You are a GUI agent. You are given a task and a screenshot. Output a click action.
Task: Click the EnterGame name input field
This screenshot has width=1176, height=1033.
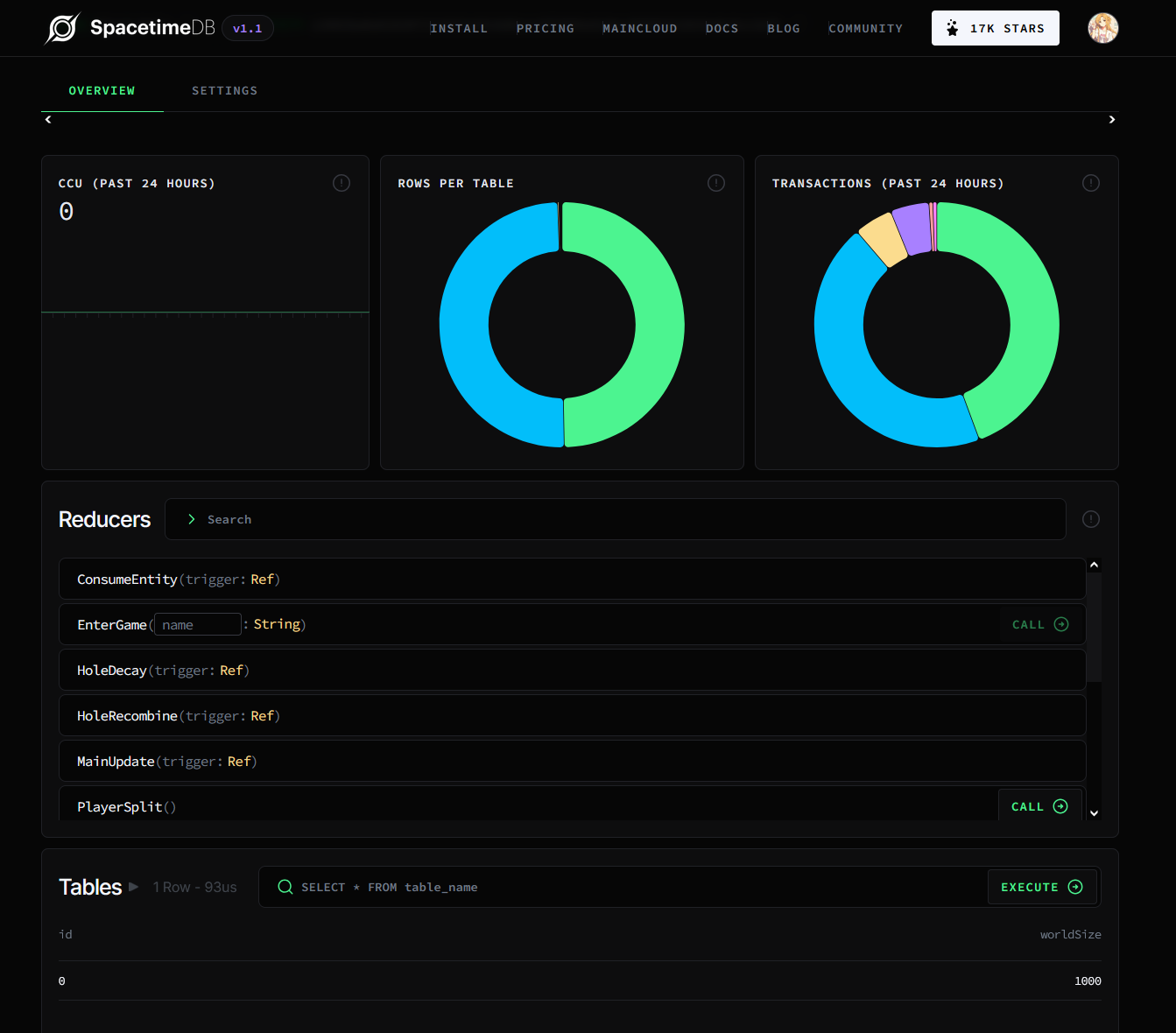point(198,624)
